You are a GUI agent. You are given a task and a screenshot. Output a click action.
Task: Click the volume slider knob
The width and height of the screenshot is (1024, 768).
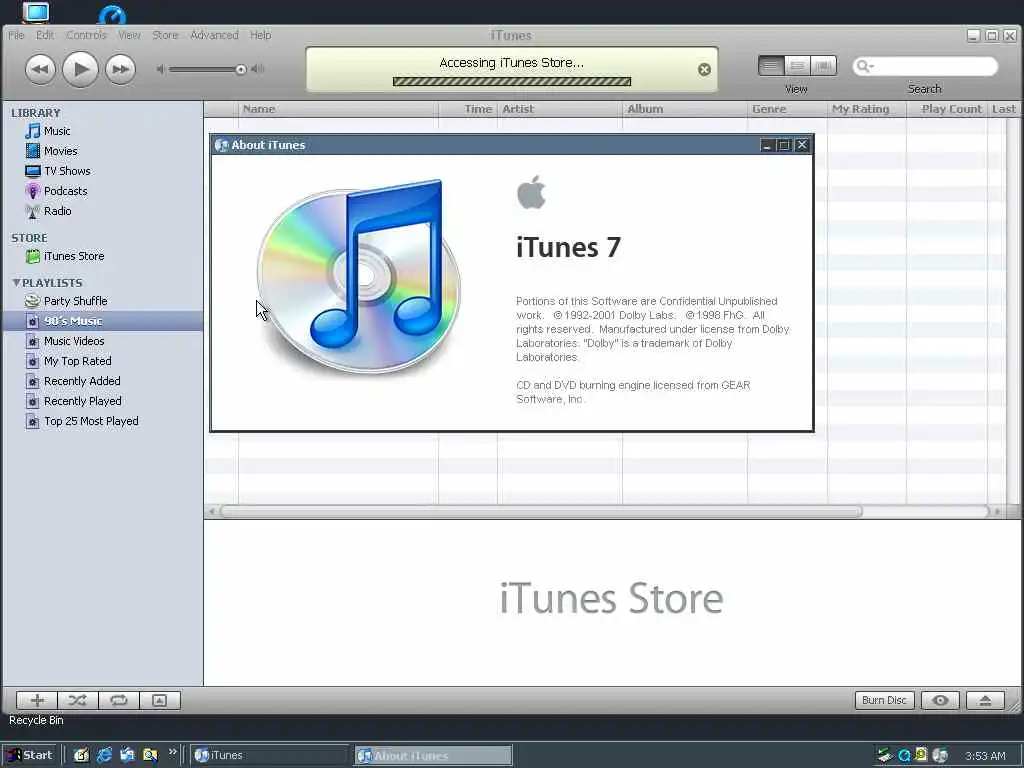click(241, 69)
